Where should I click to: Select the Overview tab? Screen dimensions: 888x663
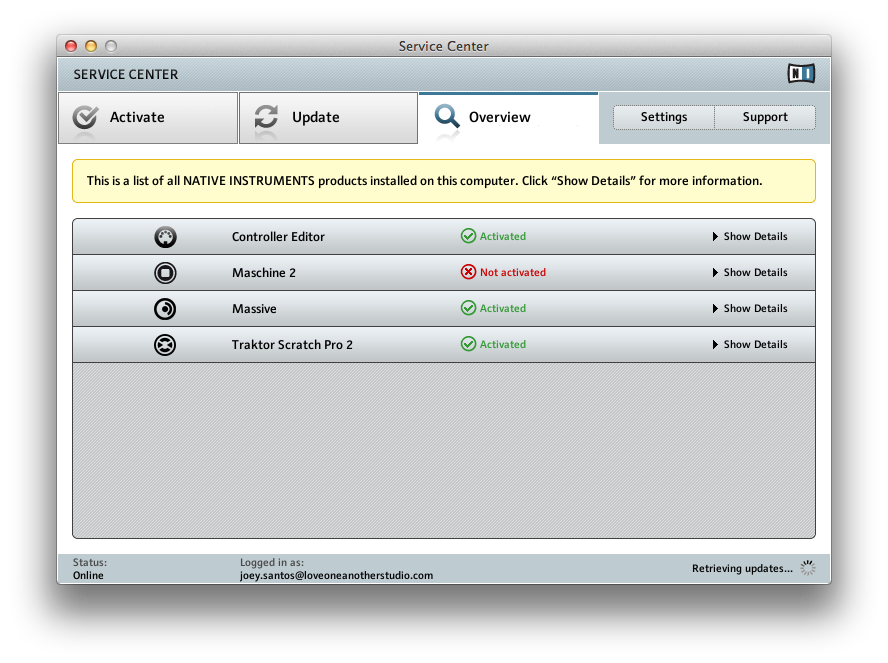pyautogui.click(x=508, y=118)
